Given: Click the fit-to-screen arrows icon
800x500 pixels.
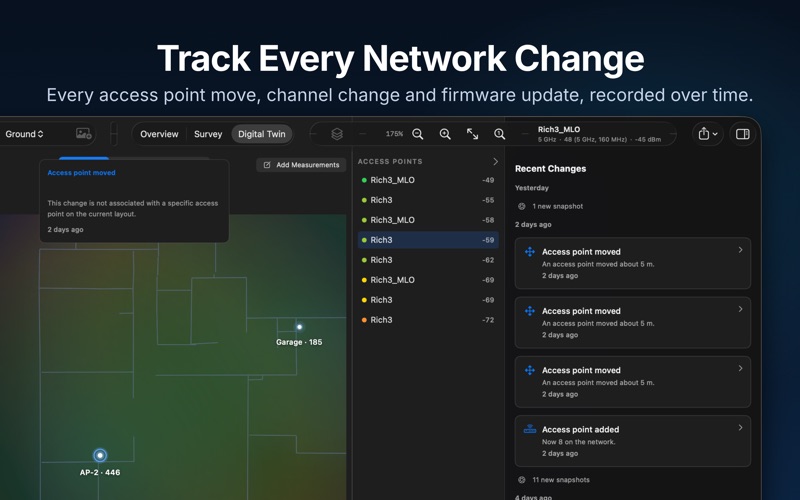Looking at the screenshot, I should point(472,134).
